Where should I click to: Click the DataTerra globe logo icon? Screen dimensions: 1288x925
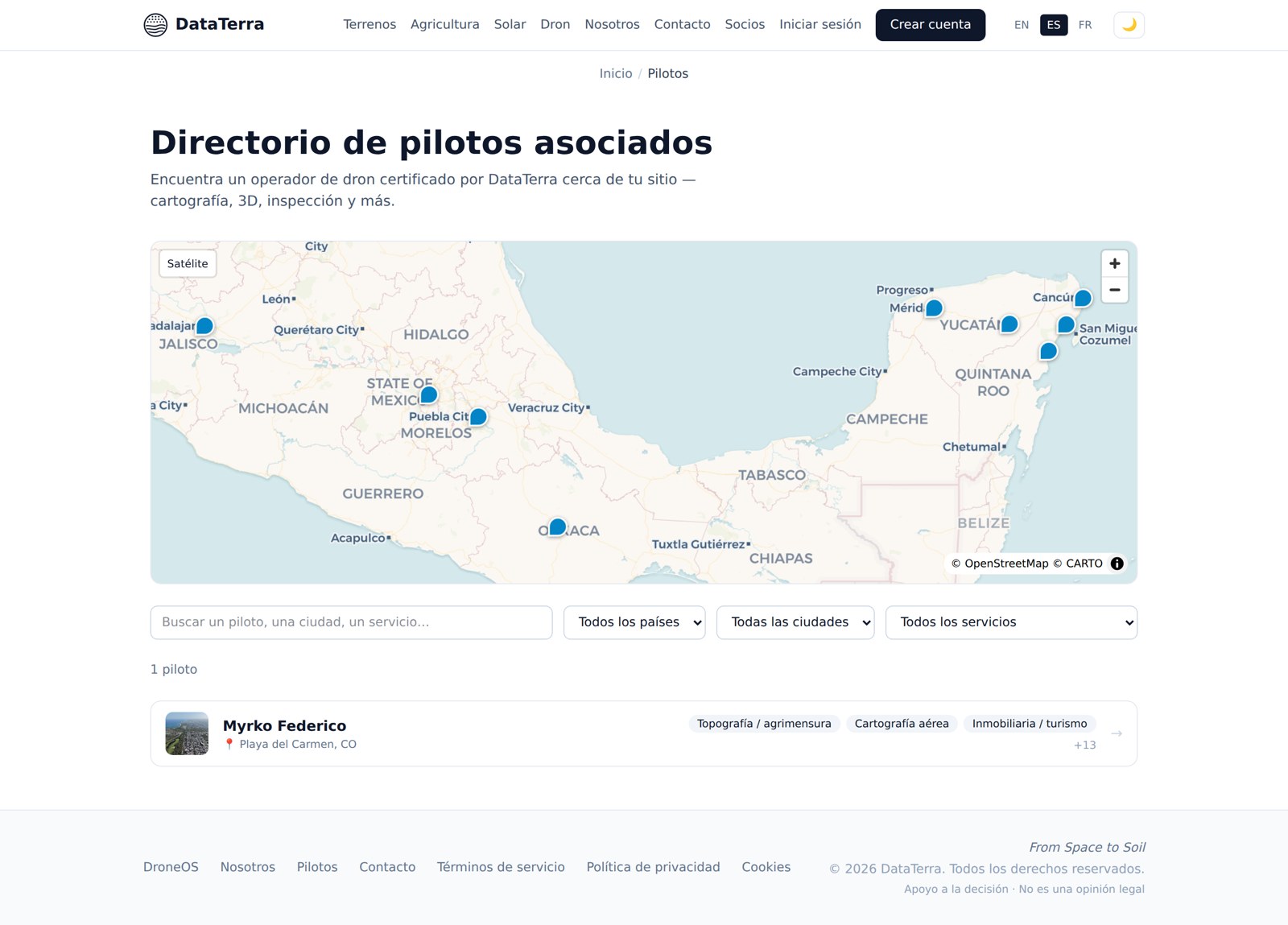(155, 25)
